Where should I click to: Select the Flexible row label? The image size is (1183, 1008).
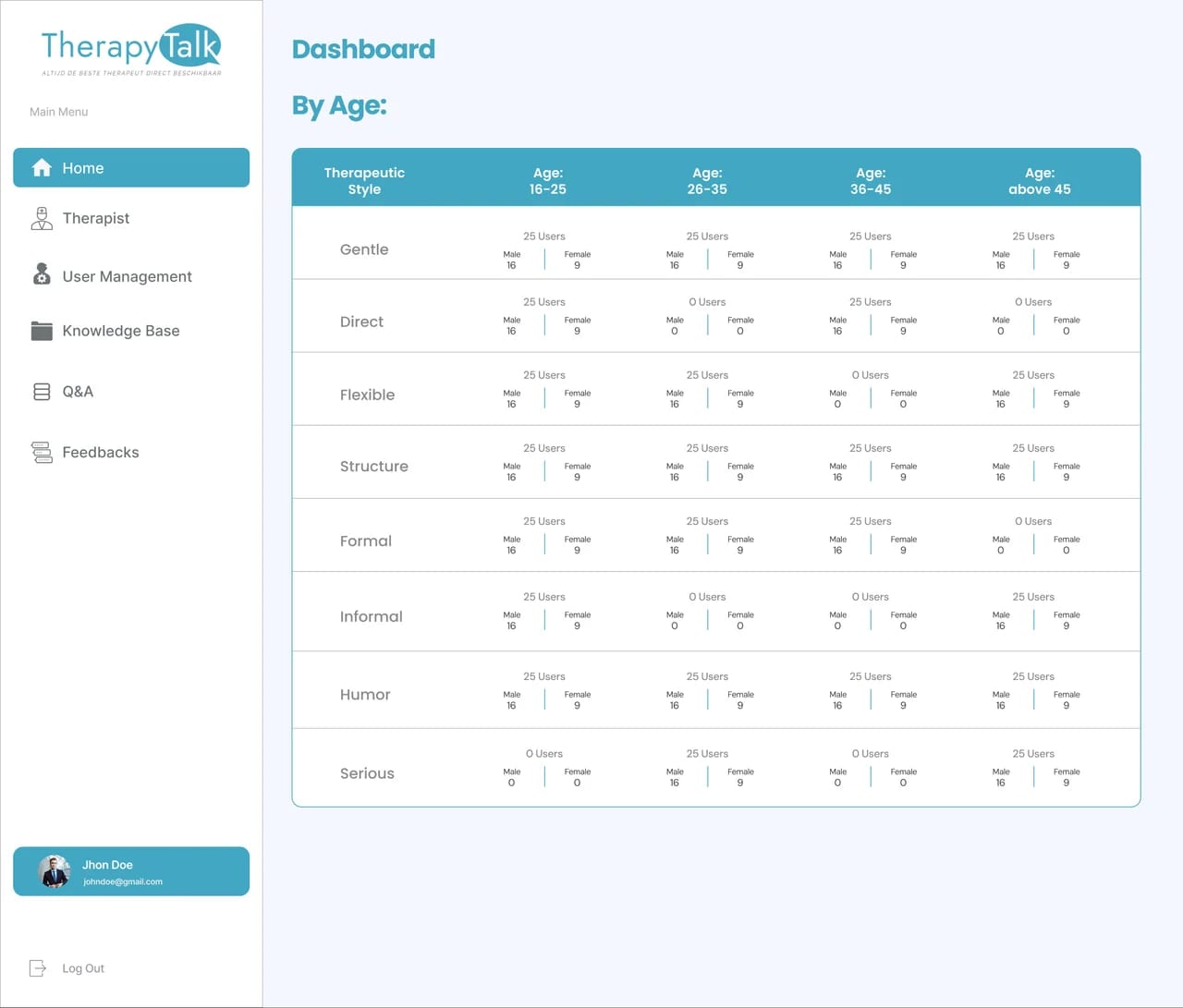tap(367, 395)
